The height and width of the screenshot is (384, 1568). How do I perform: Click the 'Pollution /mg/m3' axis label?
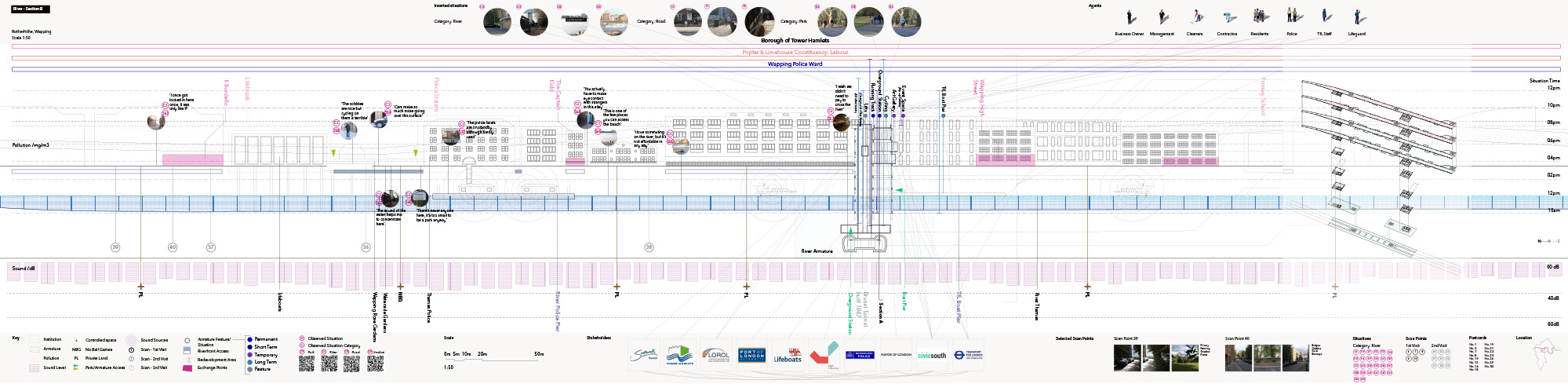tap(31, 145)
